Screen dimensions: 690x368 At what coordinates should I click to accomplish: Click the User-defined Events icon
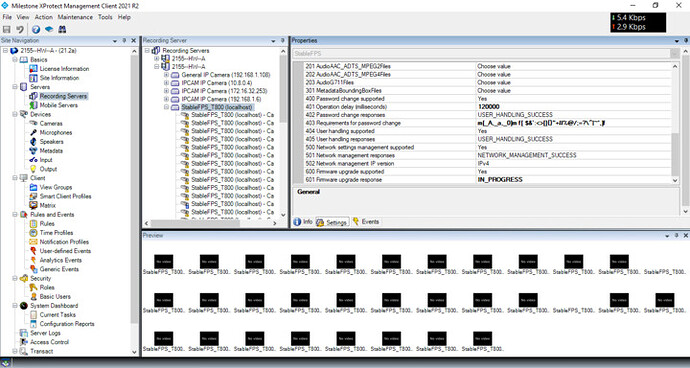pos(33,251)
